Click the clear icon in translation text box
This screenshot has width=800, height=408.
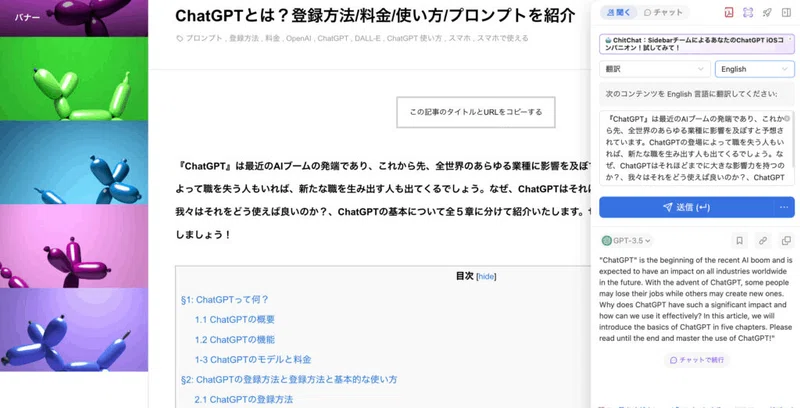tap(787, 118)
